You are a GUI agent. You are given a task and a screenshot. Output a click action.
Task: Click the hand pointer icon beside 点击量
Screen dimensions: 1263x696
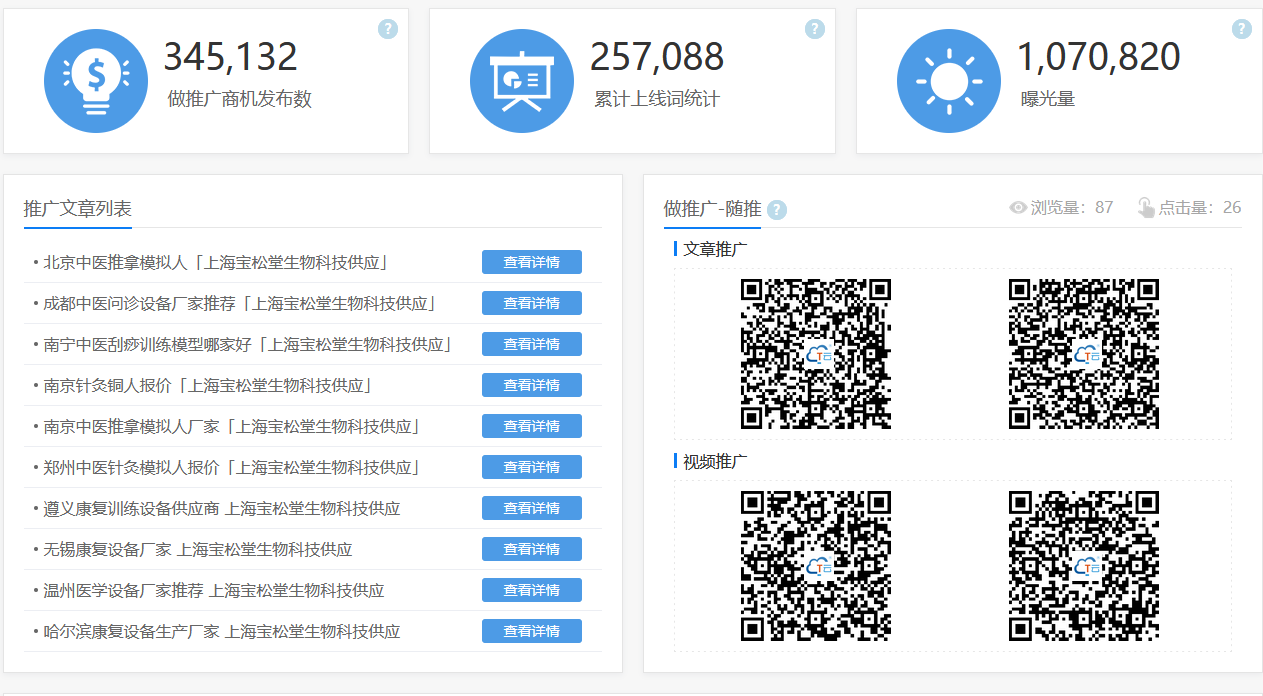point(1146,208)
